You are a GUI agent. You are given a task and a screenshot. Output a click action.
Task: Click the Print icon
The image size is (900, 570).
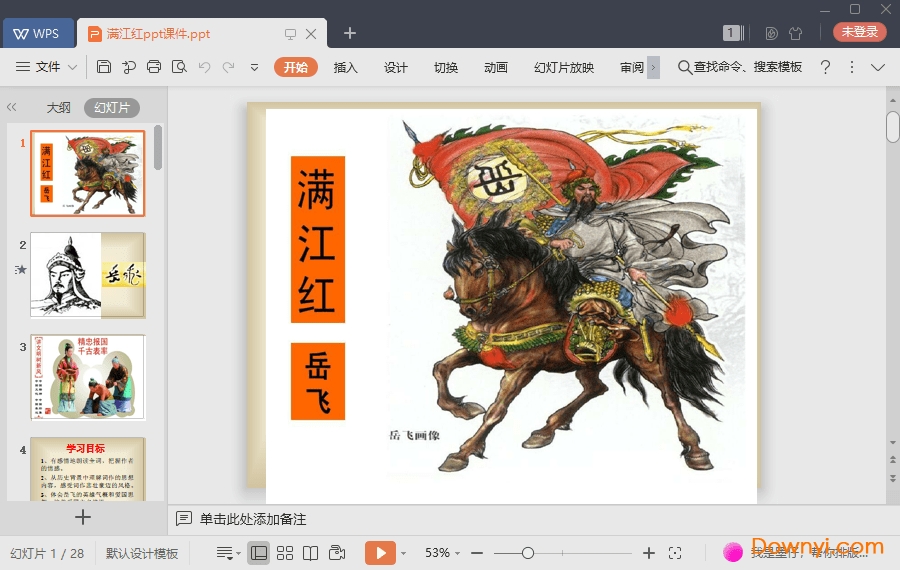154,67
